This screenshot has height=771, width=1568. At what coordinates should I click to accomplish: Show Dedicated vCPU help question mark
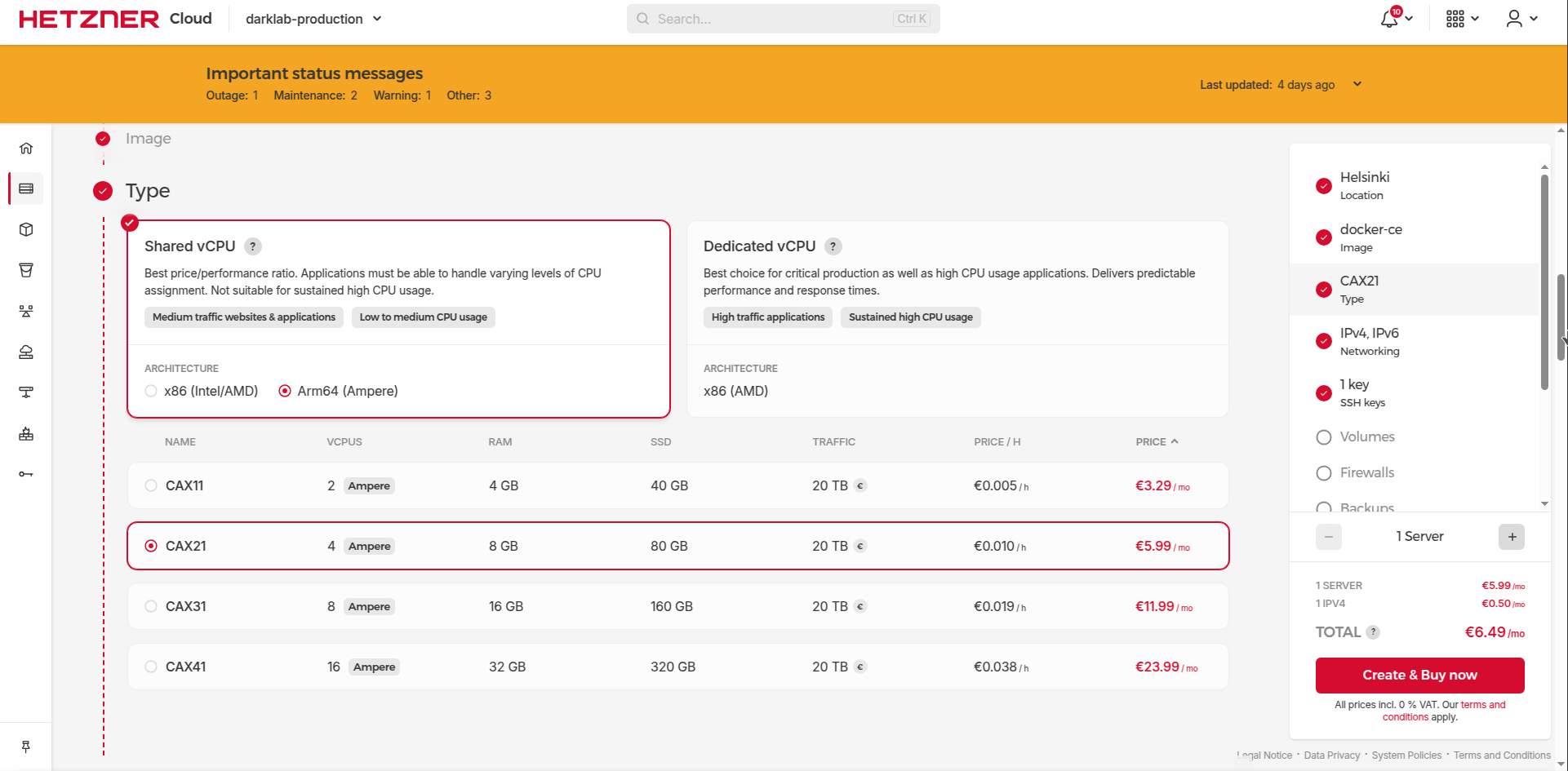click(833, 246)
